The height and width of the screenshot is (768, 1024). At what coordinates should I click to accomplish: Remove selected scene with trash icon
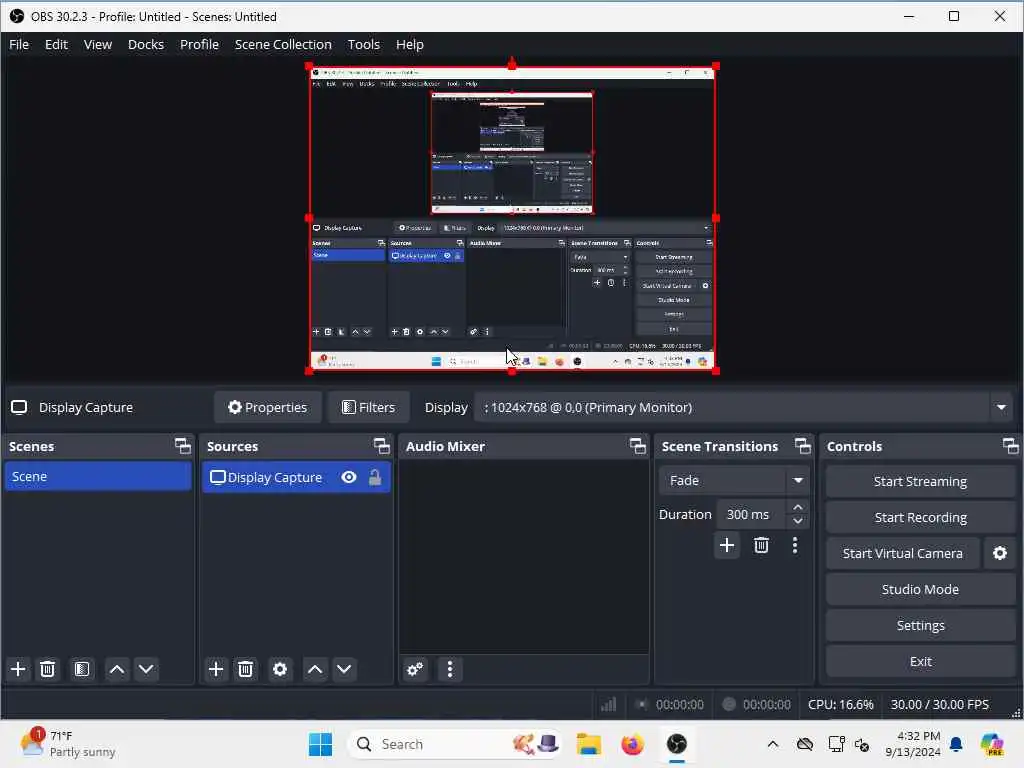pyautogui.click(x=48, y=669)
